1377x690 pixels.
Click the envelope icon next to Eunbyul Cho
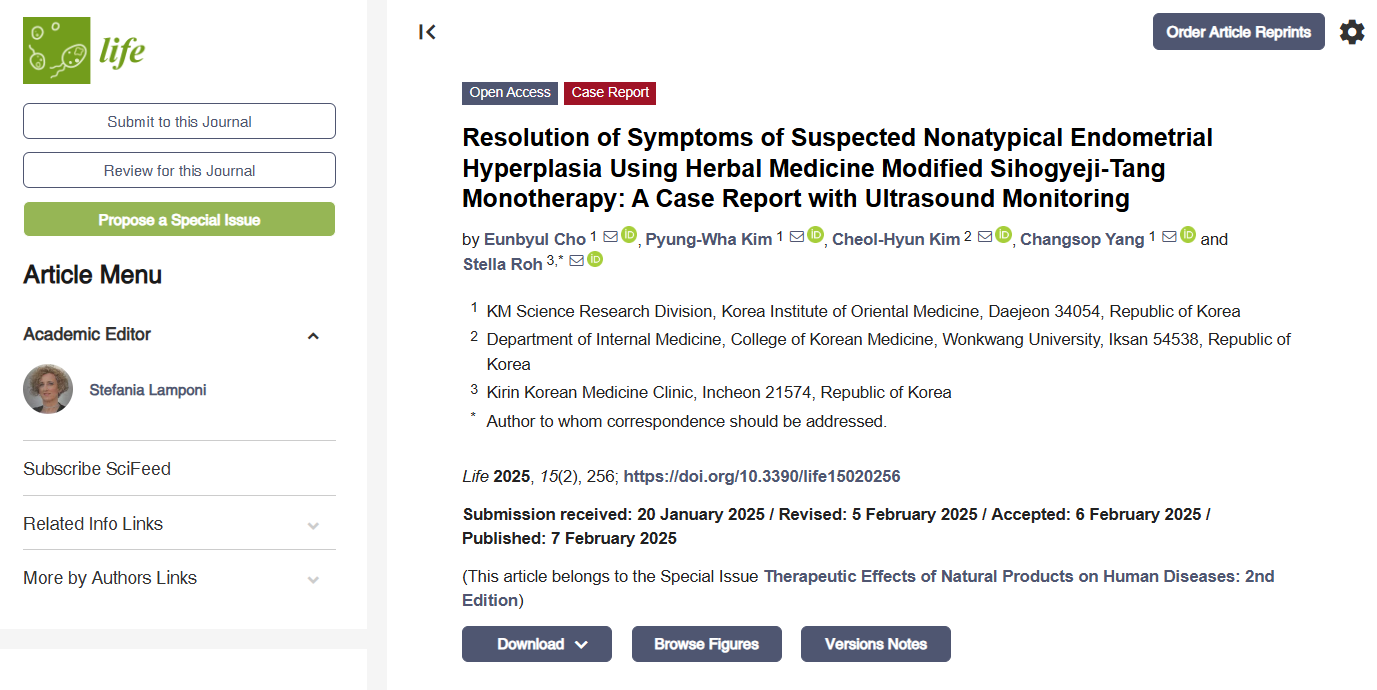coord(610,237)
